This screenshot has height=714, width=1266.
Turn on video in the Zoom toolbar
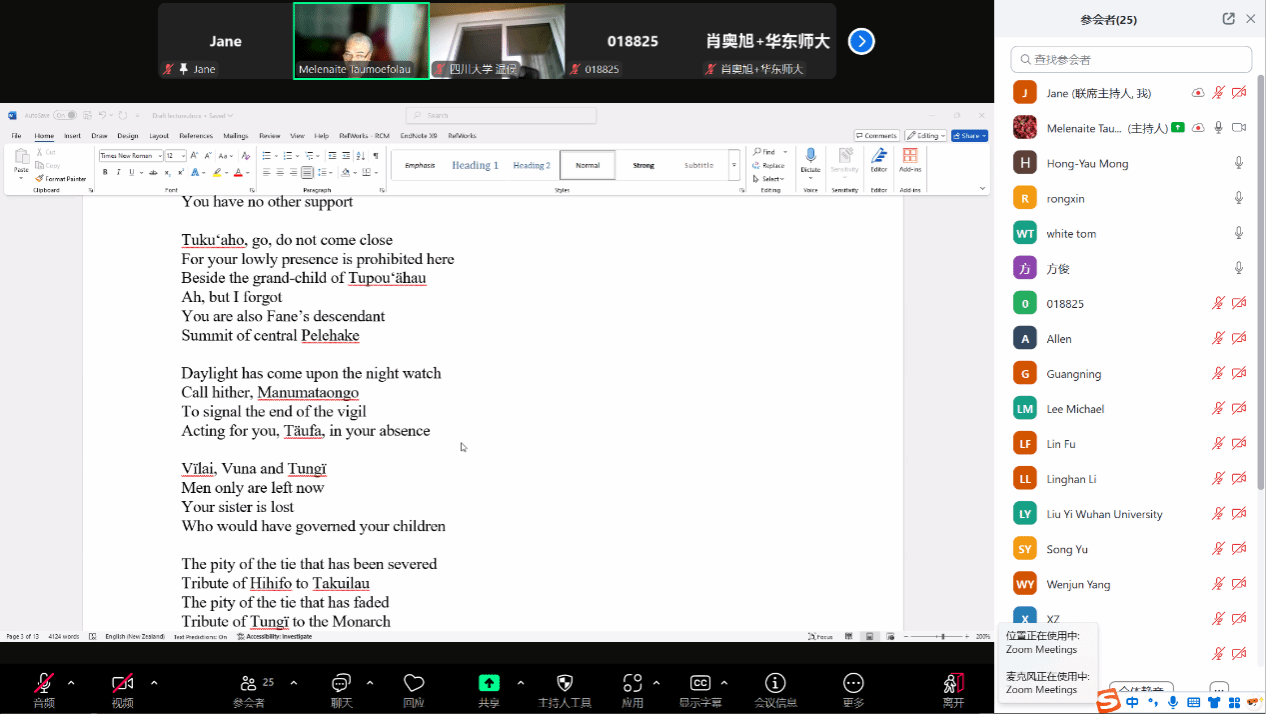click(122, 684)
